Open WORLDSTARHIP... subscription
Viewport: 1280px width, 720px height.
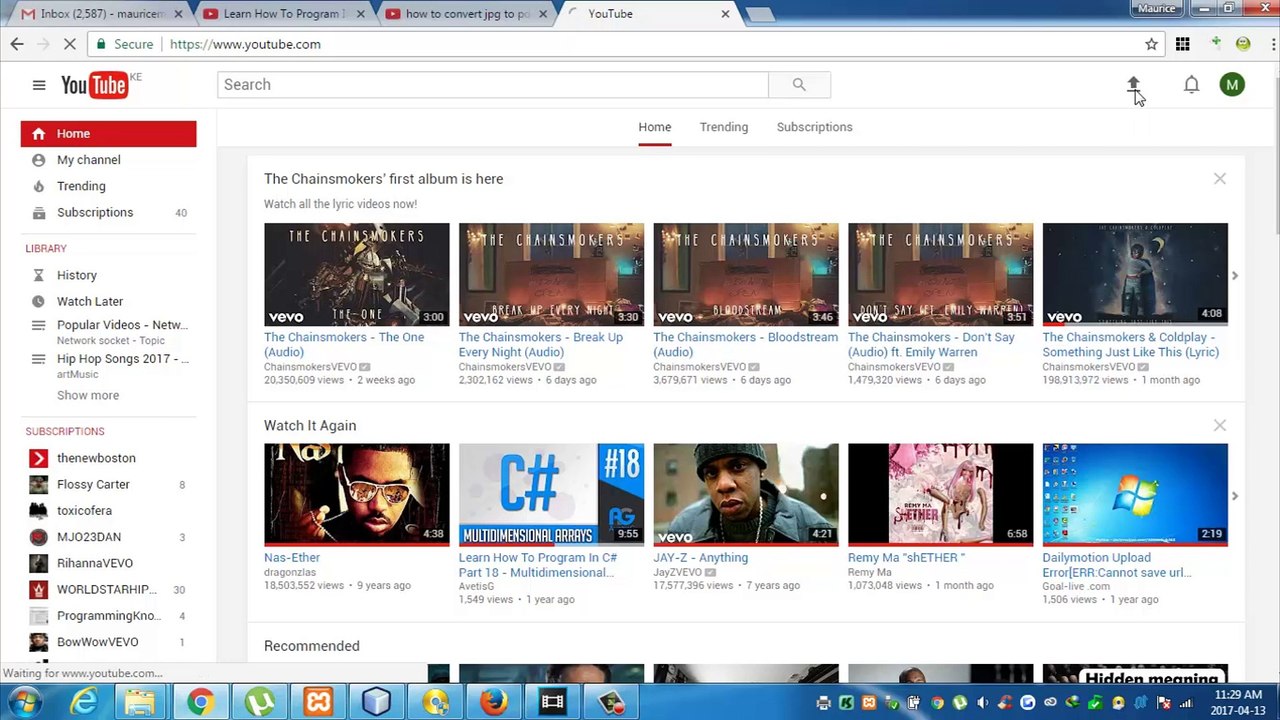pos(106,589)
